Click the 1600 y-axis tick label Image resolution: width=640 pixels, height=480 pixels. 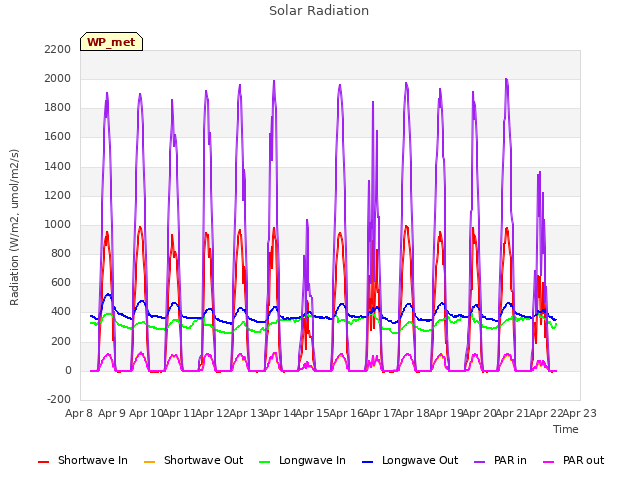click(58, 137)
